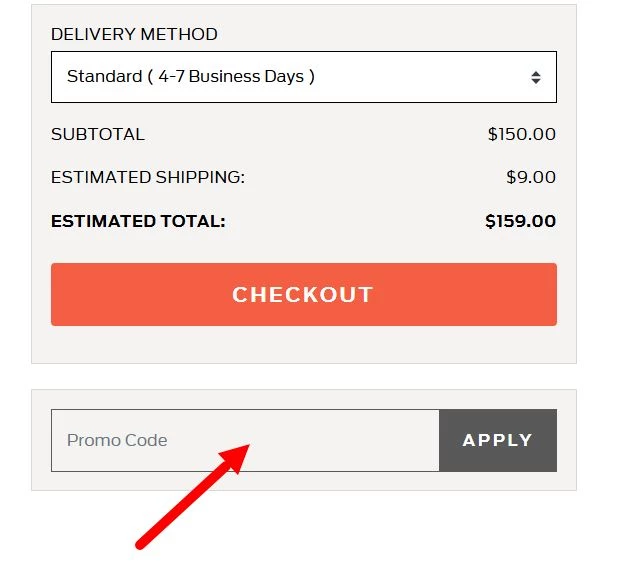Select the "Standard ( 4-7 Business Days )" text
Viewport: 621px width, 564px height.
click(x=191, y=76)
